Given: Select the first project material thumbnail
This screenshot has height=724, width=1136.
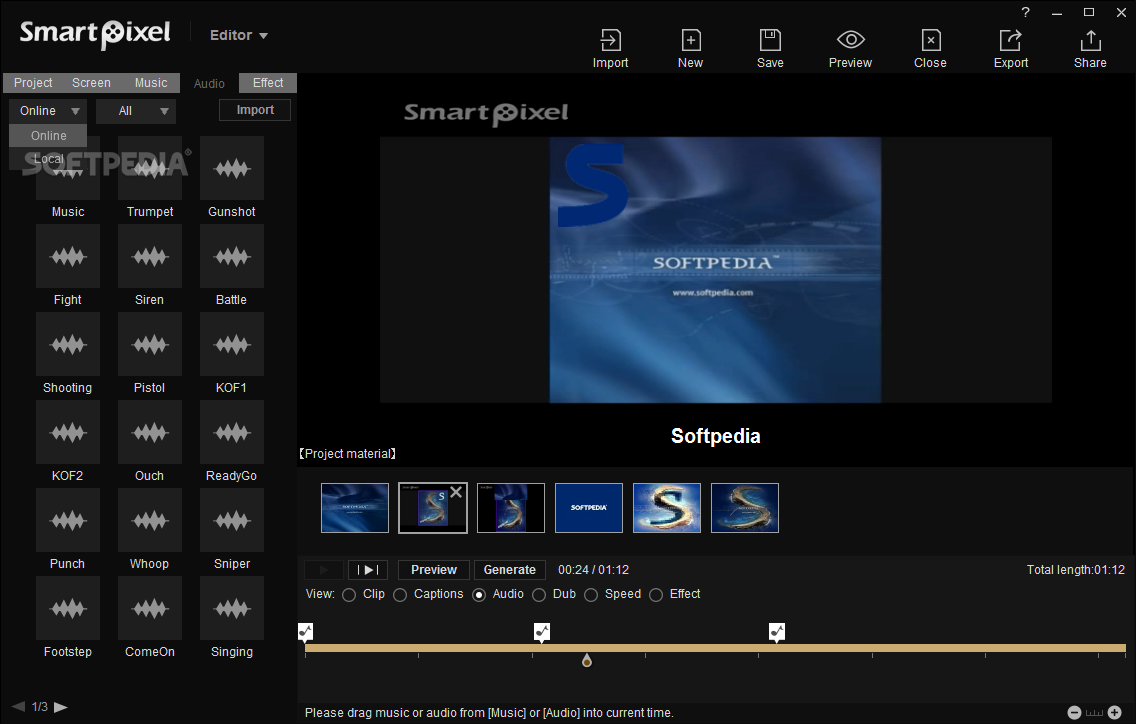Looking at the screenshot, I should click(355, 508).
